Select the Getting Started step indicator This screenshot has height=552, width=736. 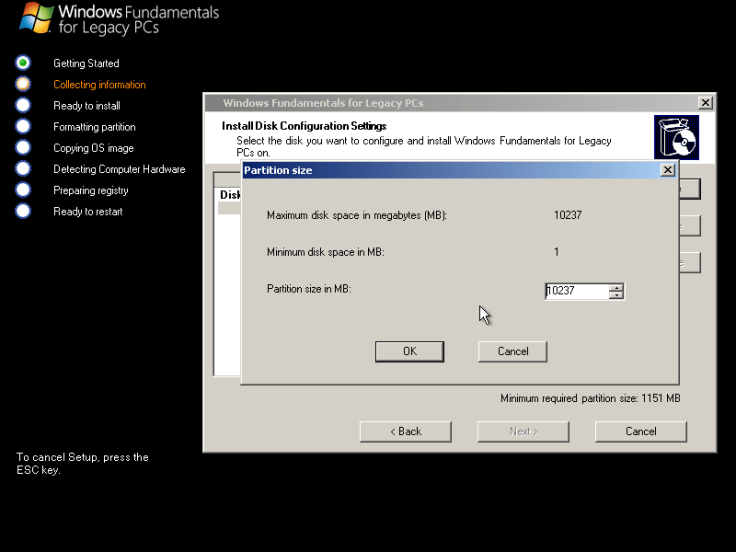coord(23,63)
